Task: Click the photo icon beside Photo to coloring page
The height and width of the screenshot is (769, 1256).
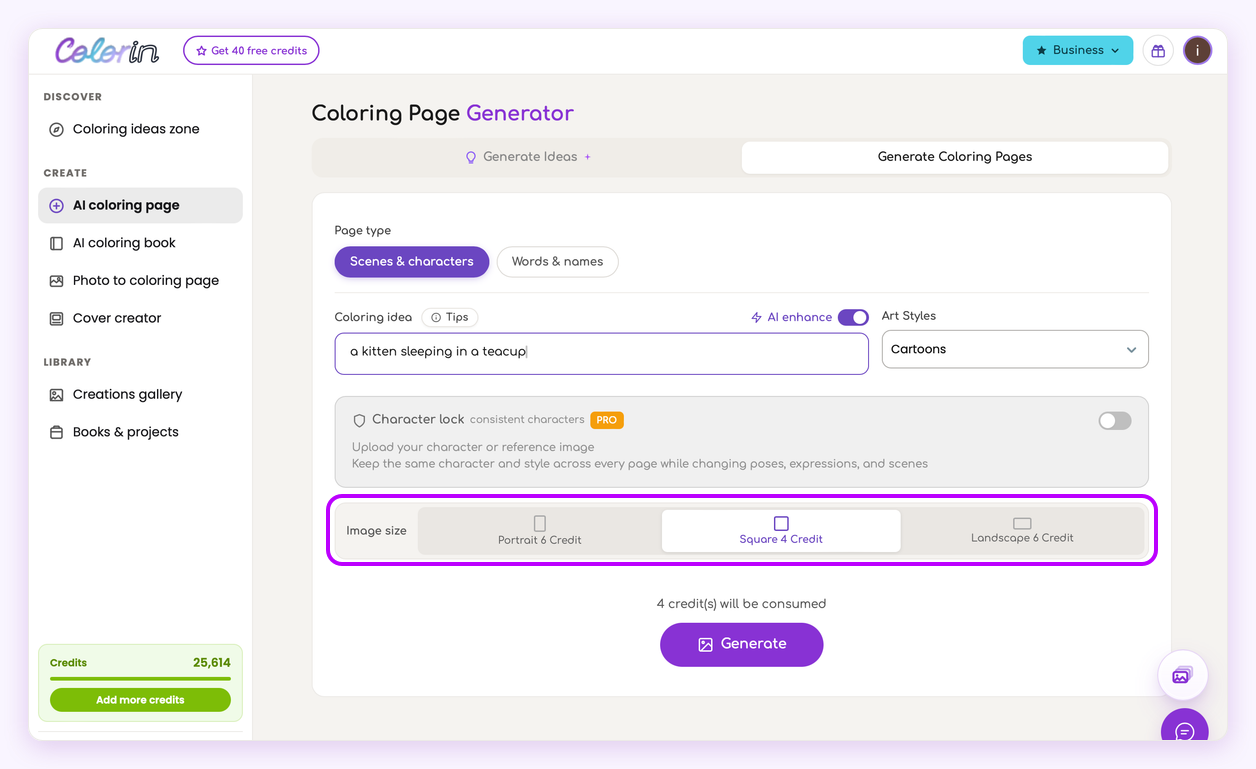Action: 57,281
